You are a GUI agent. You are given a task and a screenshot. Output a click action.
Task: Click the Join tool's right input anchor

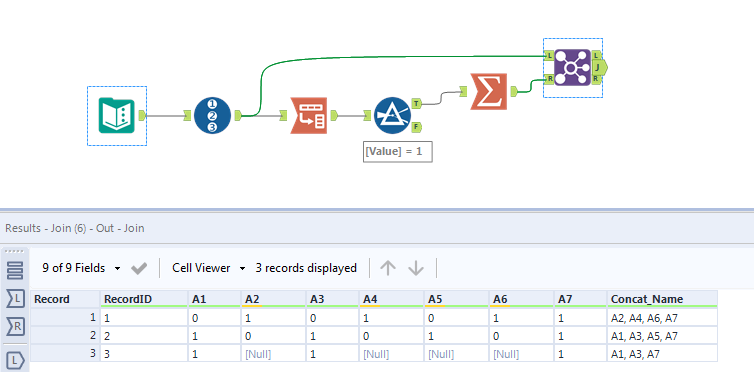pyautogui.click(x=549, y=79)
